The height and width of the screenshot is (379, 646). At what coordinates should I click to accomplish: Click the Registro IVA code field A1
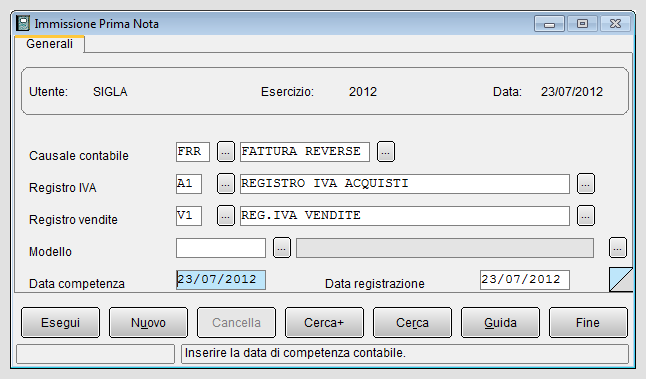pos(189,184)
